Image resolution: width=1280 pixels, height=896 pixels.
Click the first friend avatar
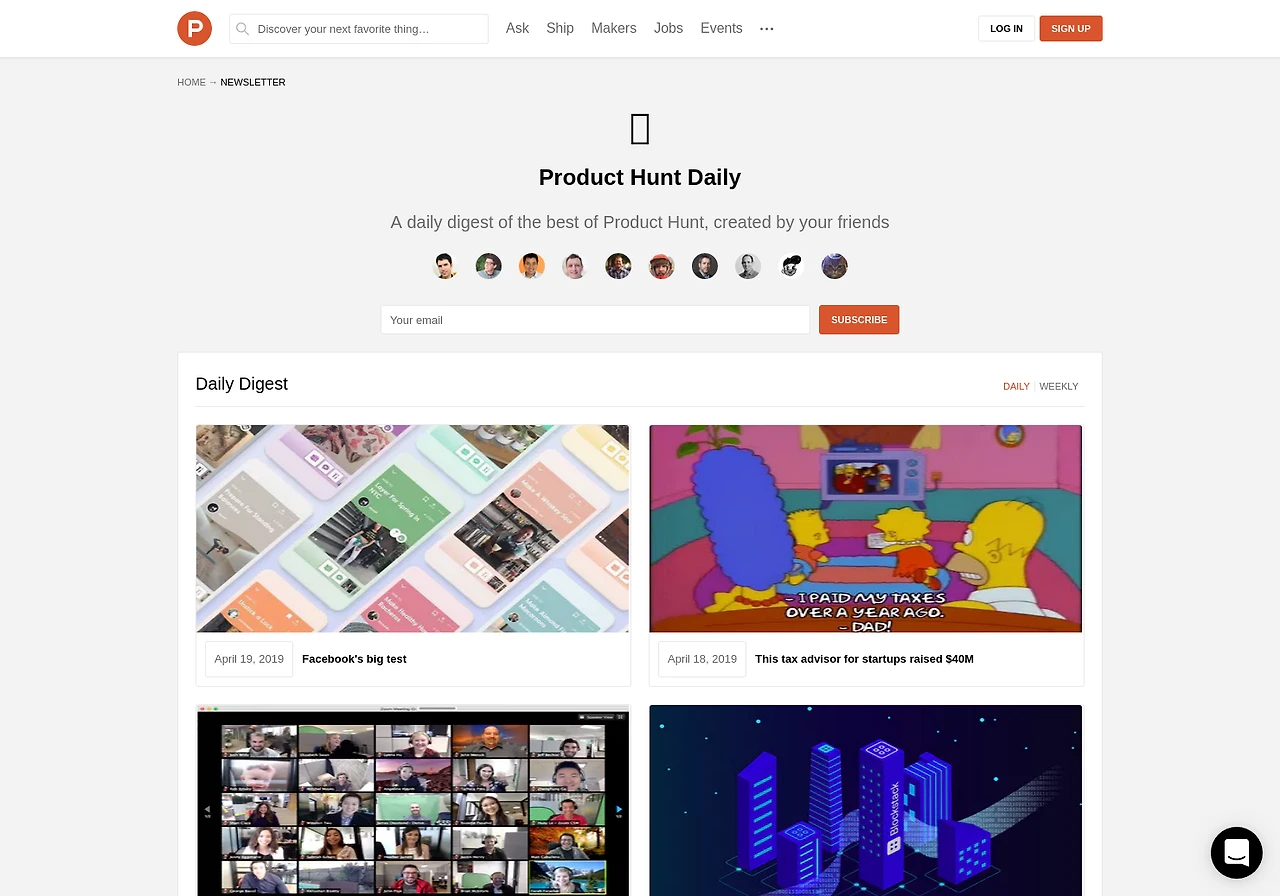445,266
